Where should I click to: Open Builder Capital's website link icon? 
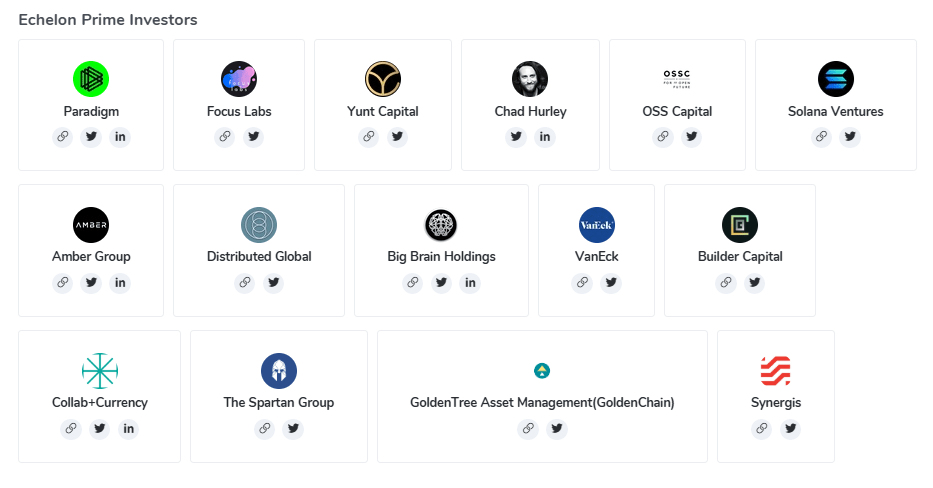[726, 283]
